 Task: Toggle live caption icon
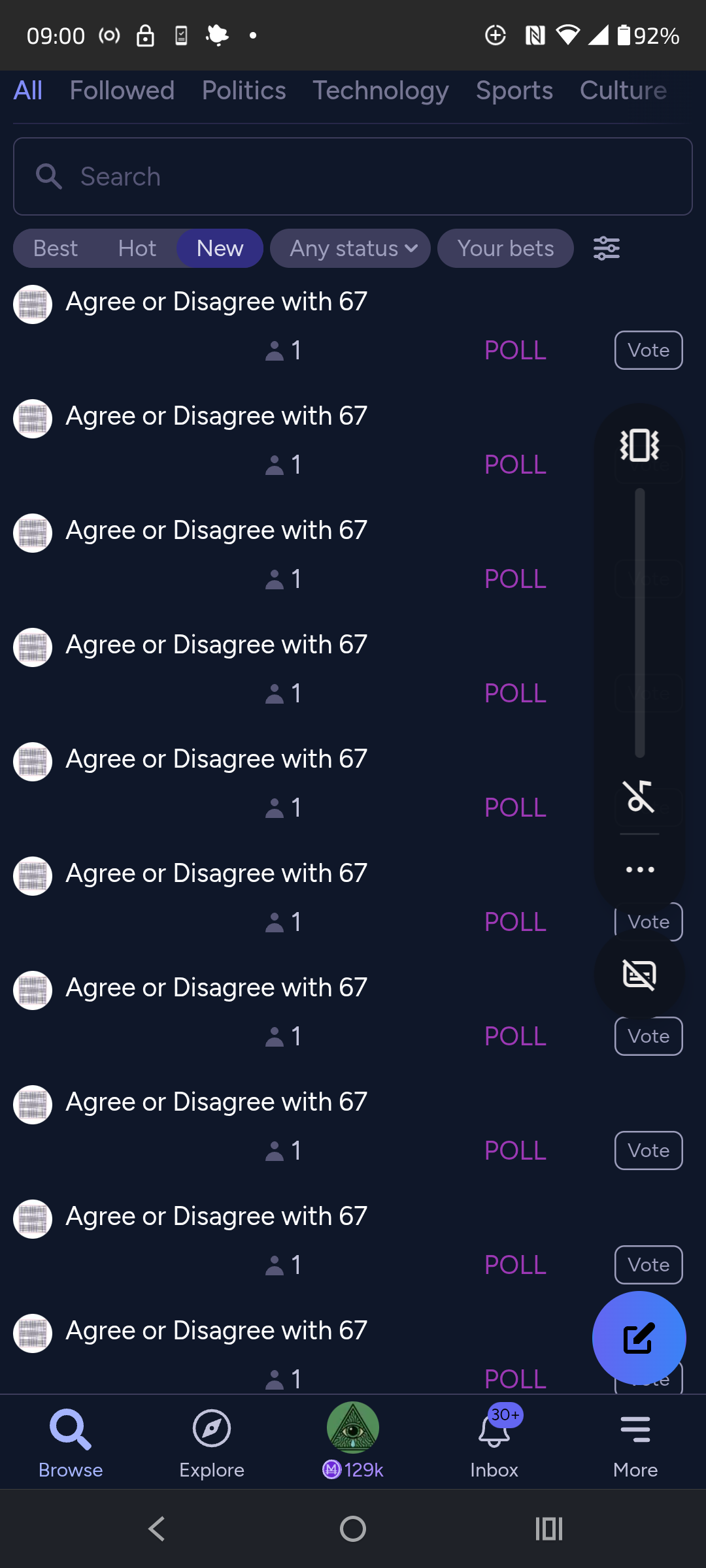pyautogui.click(x=639, y=975)
